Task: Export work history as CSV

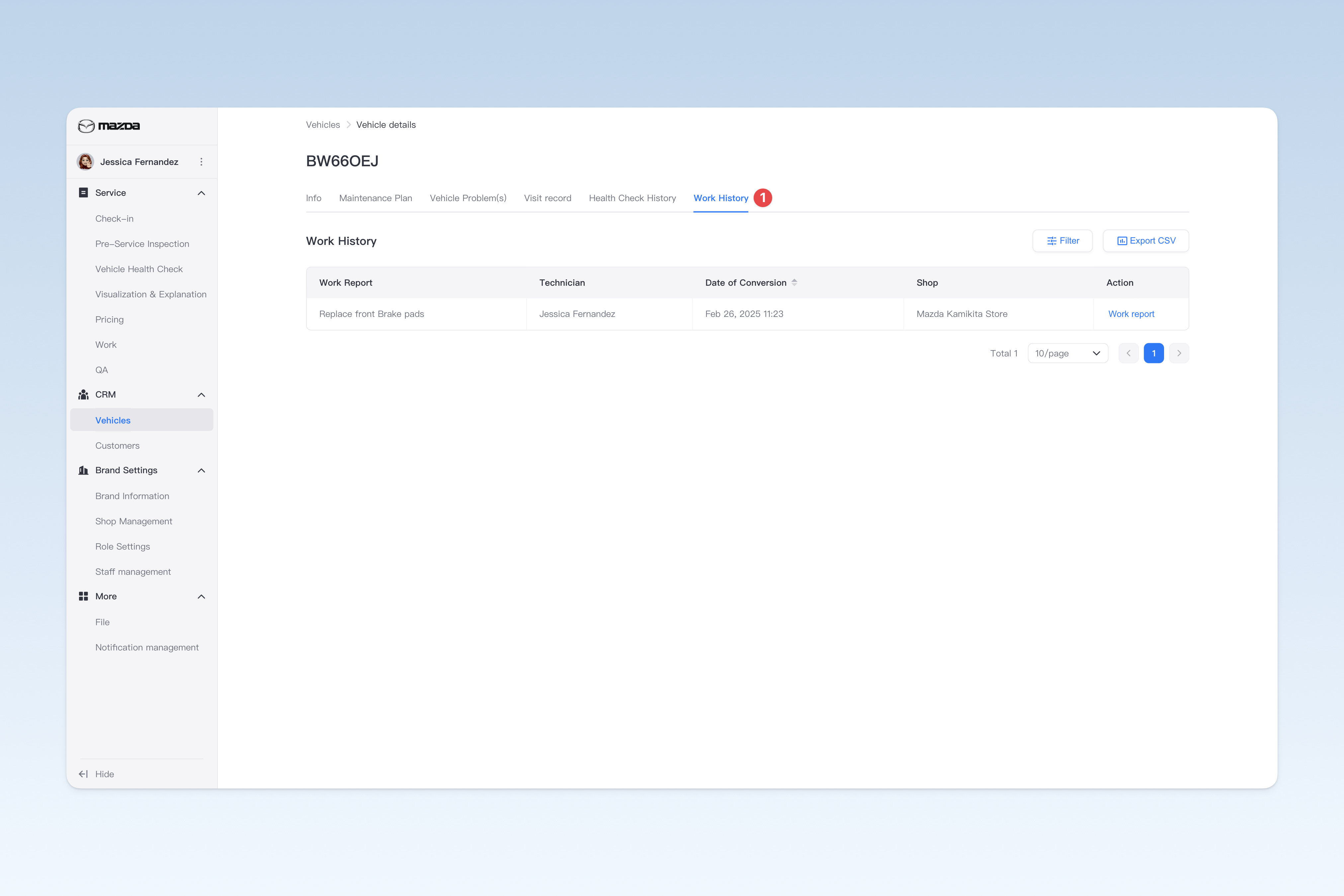Action: click(x=1146, y=241)
